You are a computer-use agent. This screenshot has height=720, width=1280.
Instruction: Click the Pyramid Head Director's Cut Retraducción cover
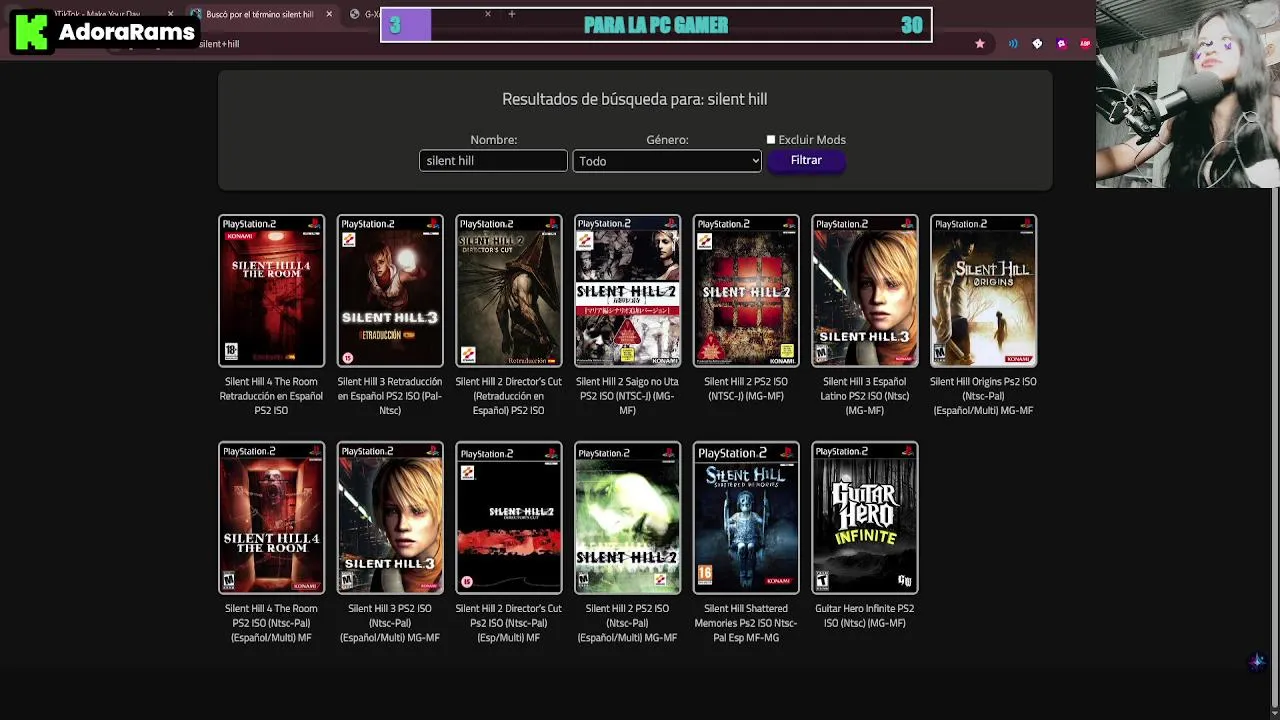point(508,291)
